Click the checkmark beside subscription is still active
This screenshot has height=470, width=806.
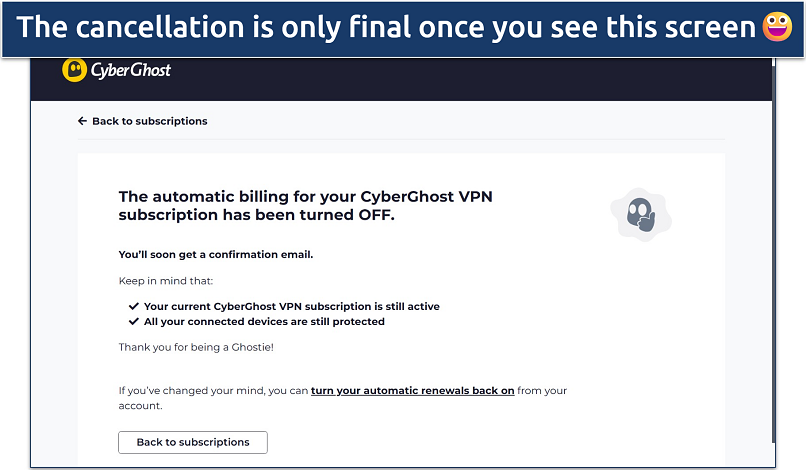tap(134, 306)
